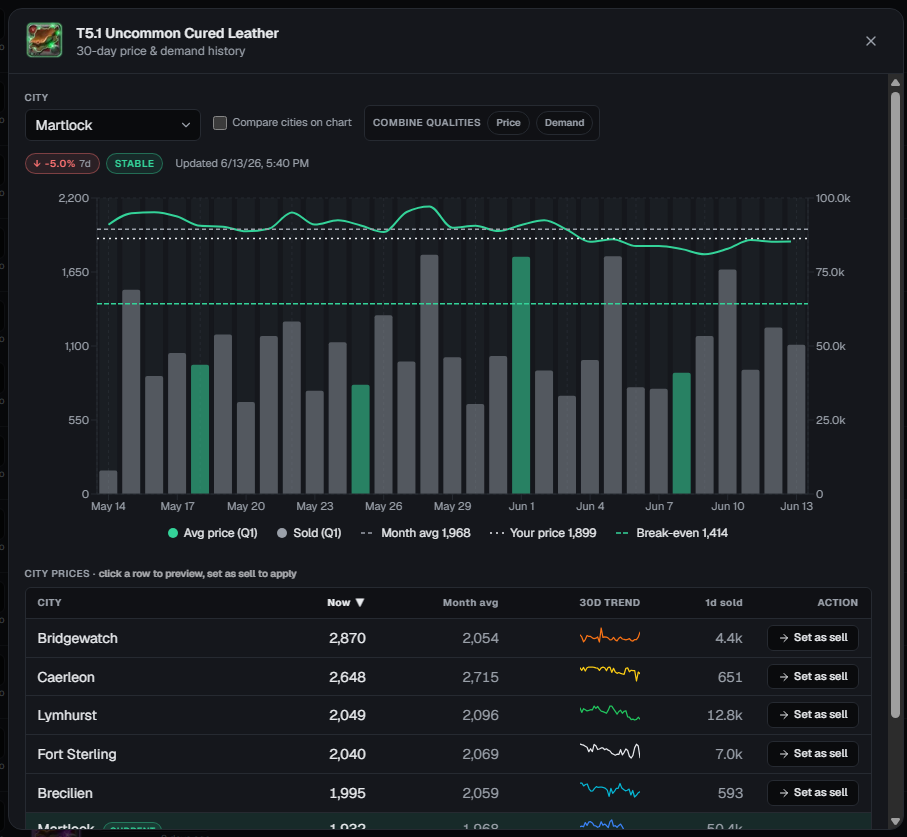Click the 1d sold column header
Viewport: 907px width, 837px height.
[x=724, y=603]
